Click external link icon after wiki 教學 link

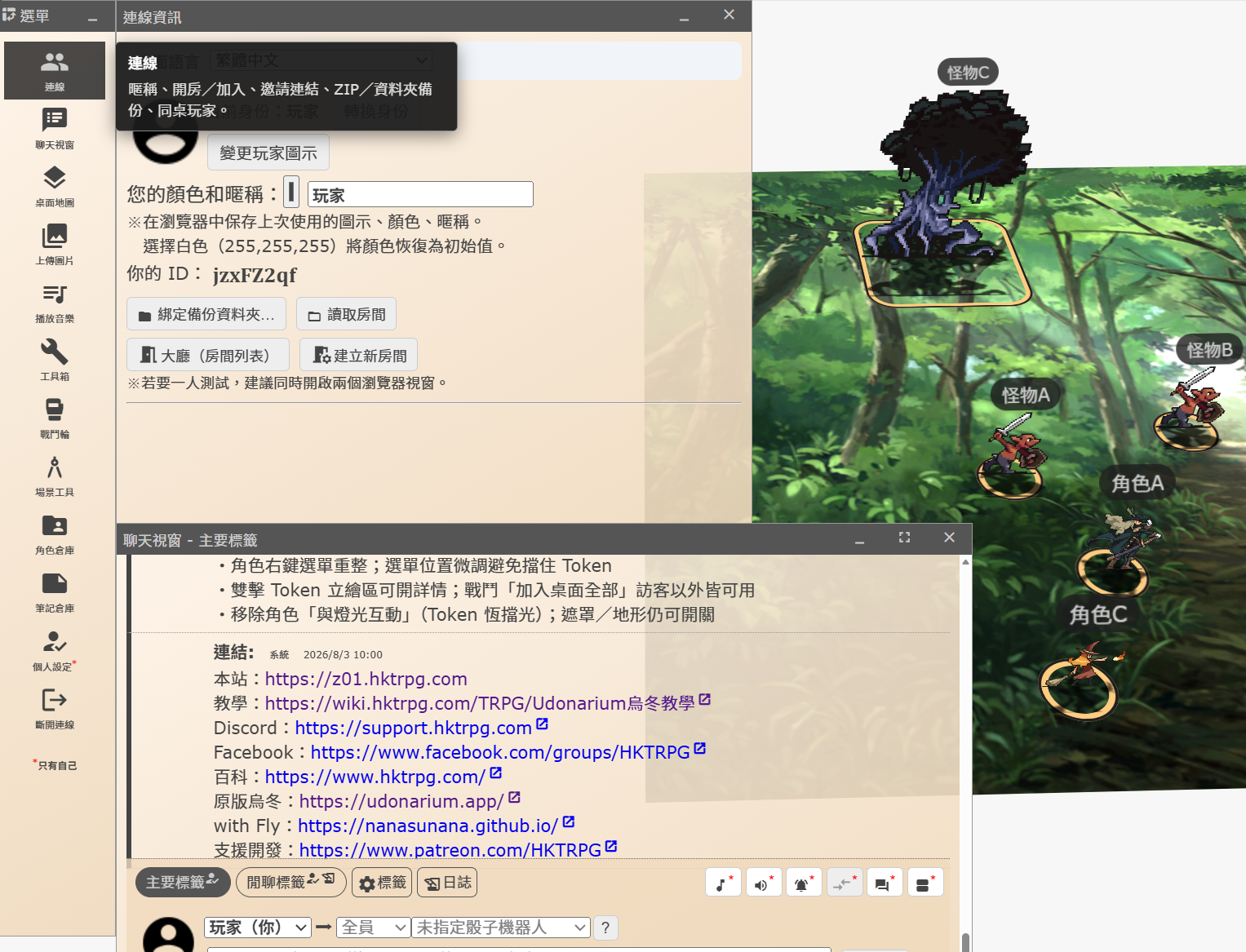coord(705,700)
